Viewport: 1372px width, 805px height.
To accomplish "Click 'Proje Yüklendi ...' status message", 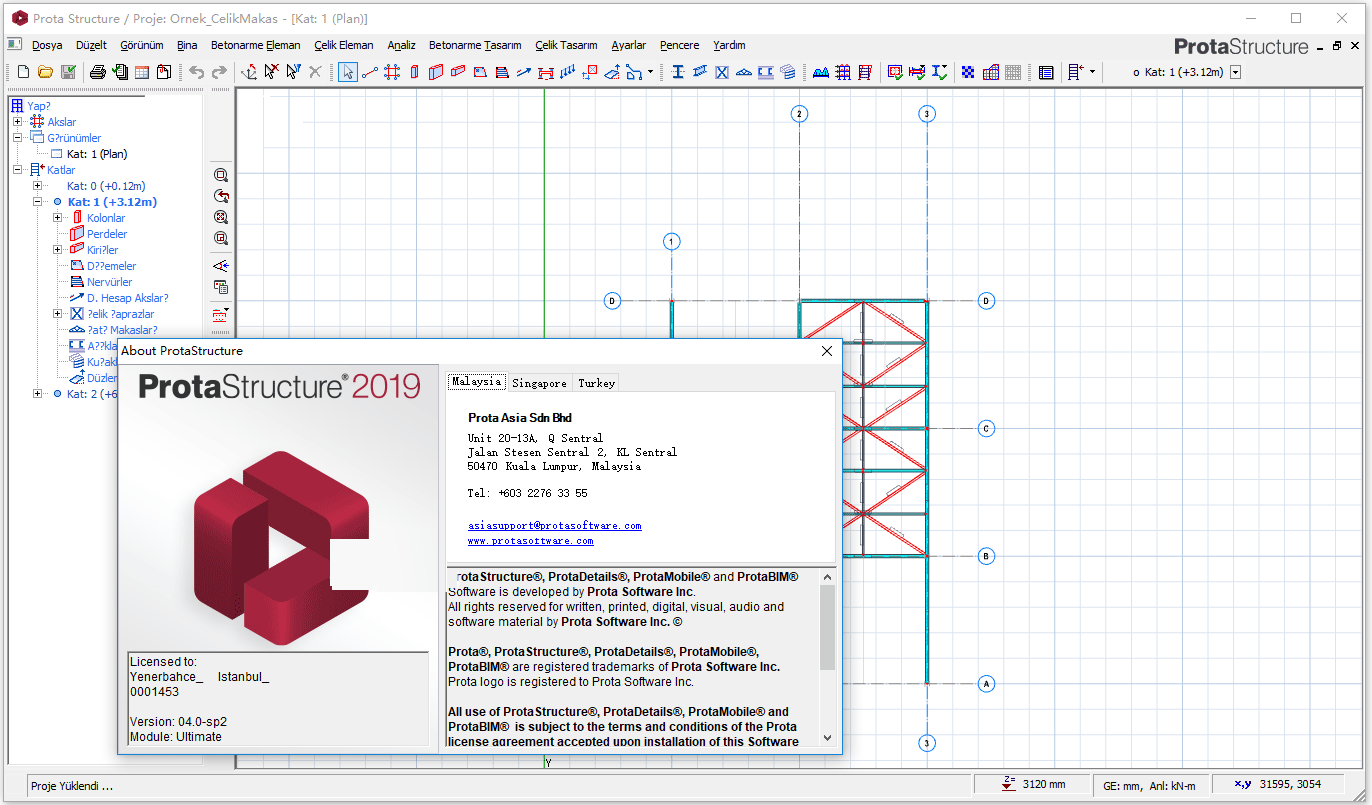I will (x=72, y=786).
